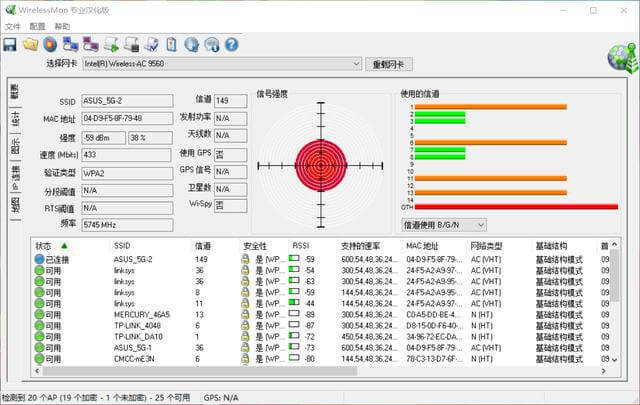This screenshot has width=640, height=405.
Task: Open the 文件 menu
Action: coord(13,26)
